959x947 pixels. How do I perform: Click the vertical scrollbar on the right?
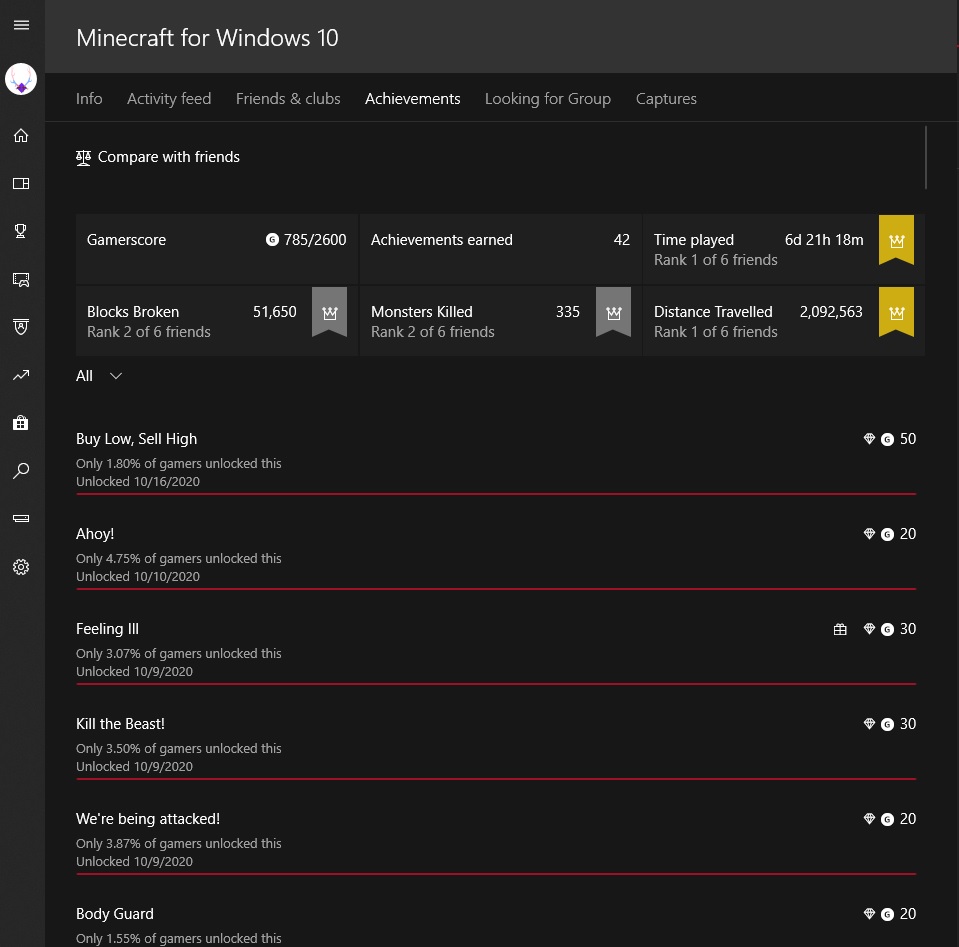click(x=926, y=157)
